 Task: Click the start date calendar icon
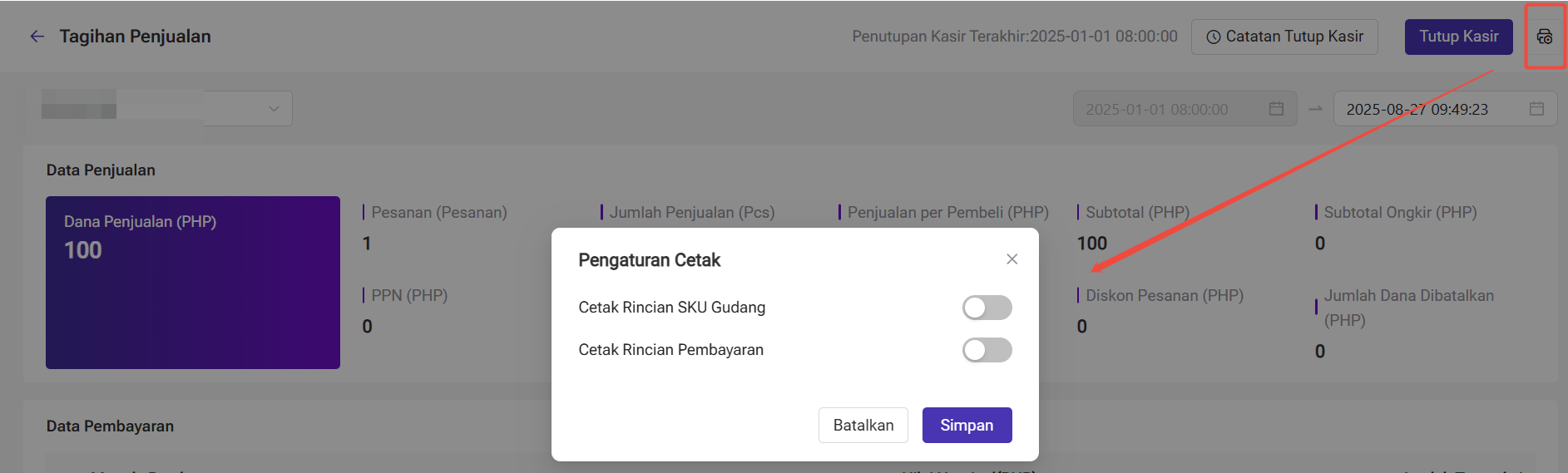[x=1276, y=109]
